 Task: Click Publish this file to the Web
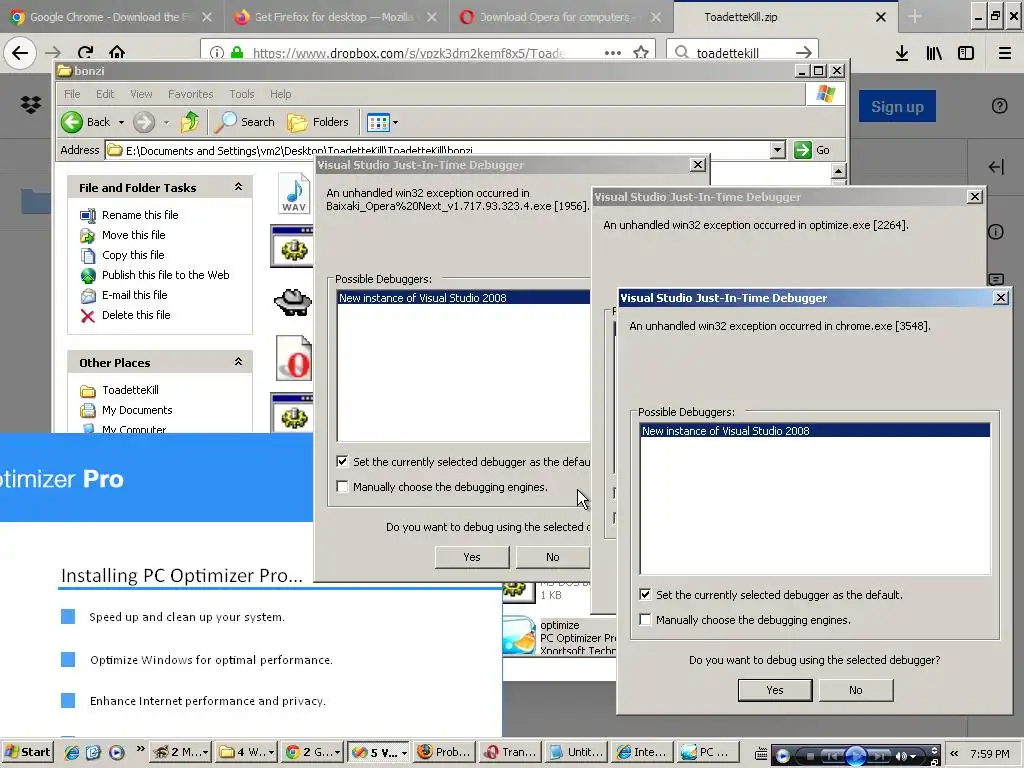coord(165,275)
